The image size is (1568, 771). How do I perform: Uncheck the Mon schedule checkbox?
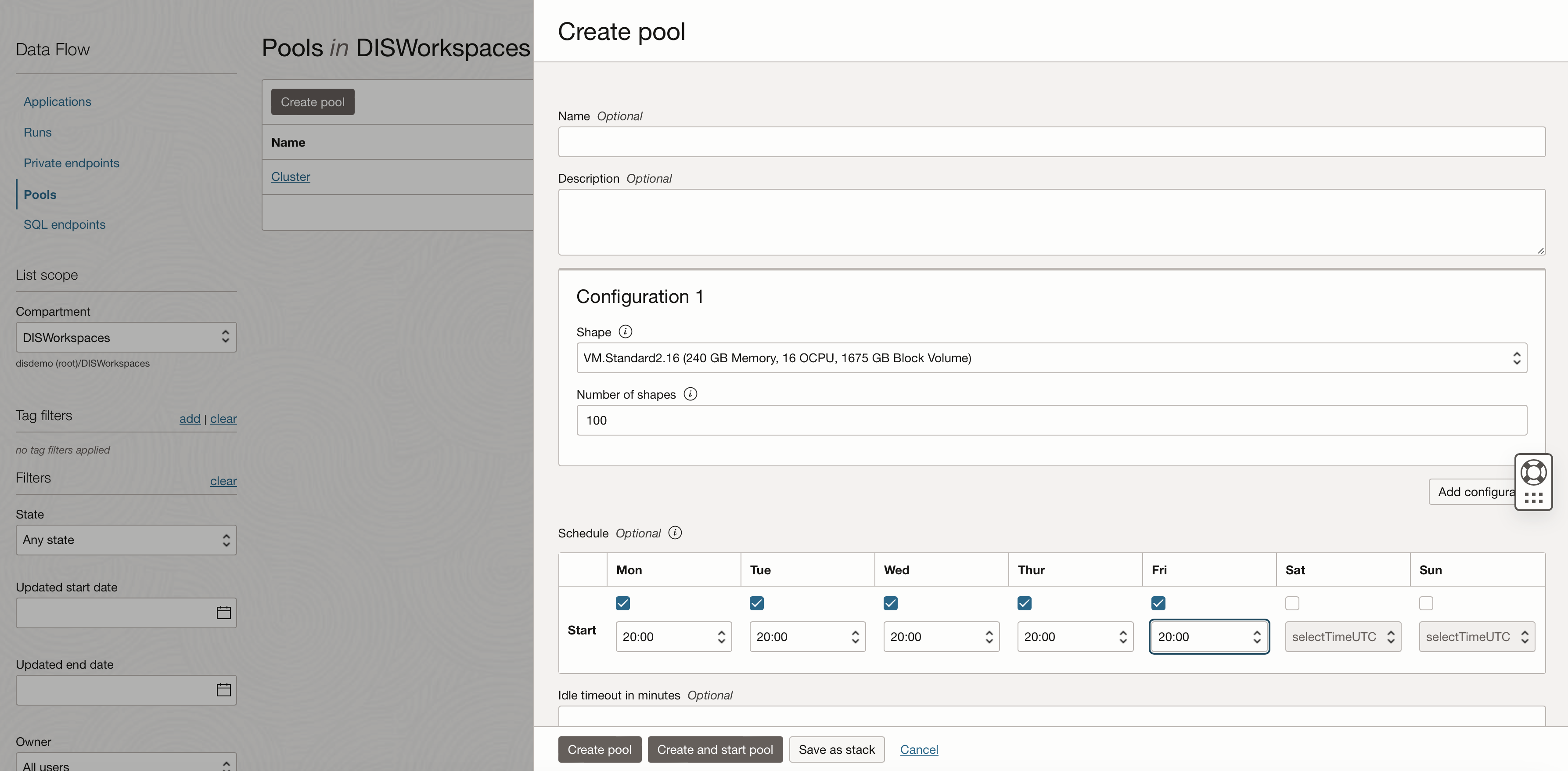click(x=623, y=603)
